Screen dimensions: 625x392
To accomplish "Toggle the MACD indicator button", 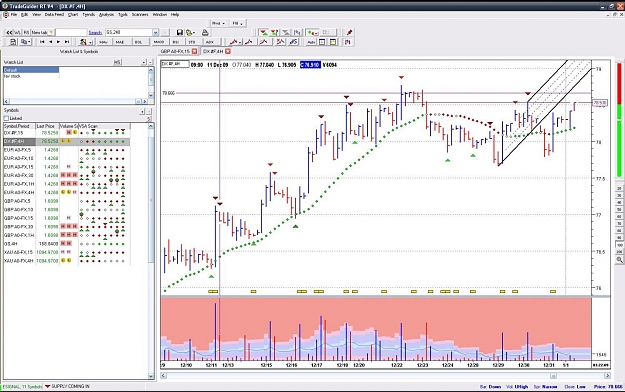I will click(x=159, y=42).
